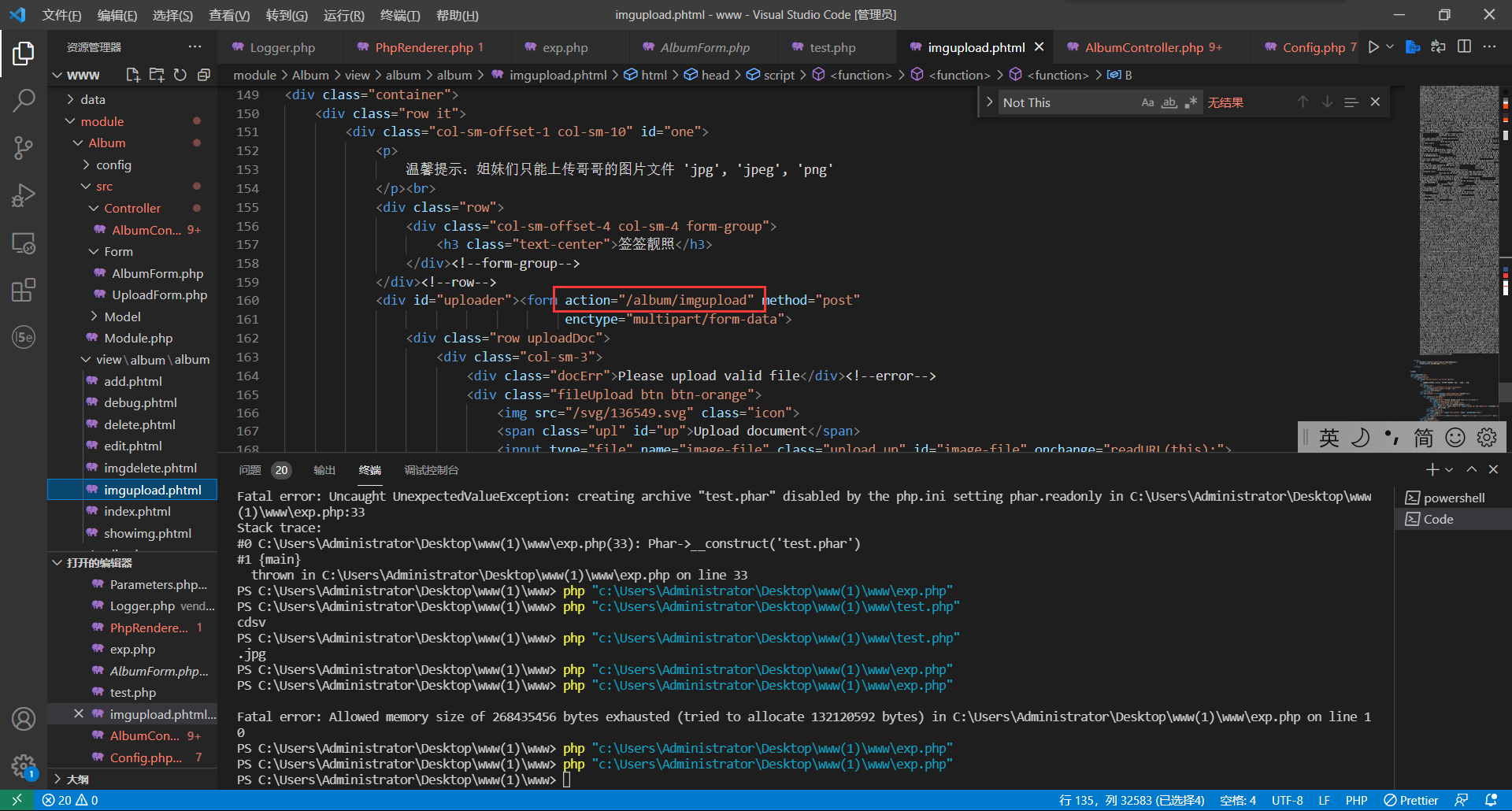Open the Run and Debug view

[x=24, y=195]
